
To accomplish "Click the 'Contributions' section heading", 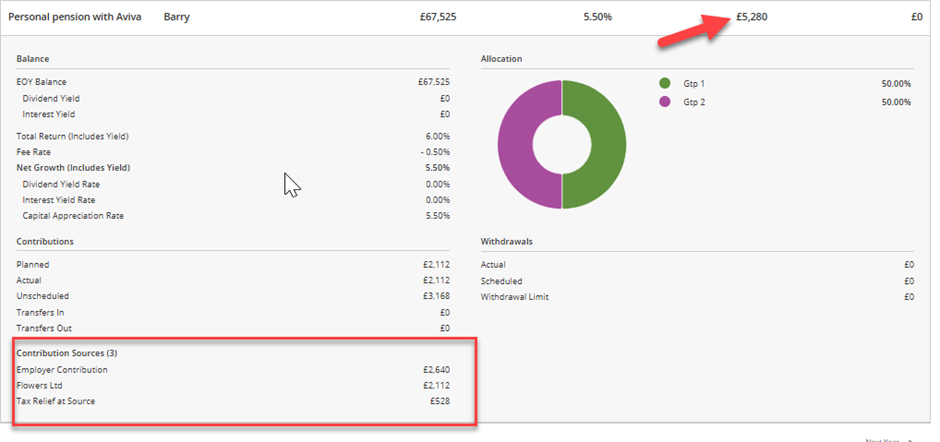I will coord(45,241).
